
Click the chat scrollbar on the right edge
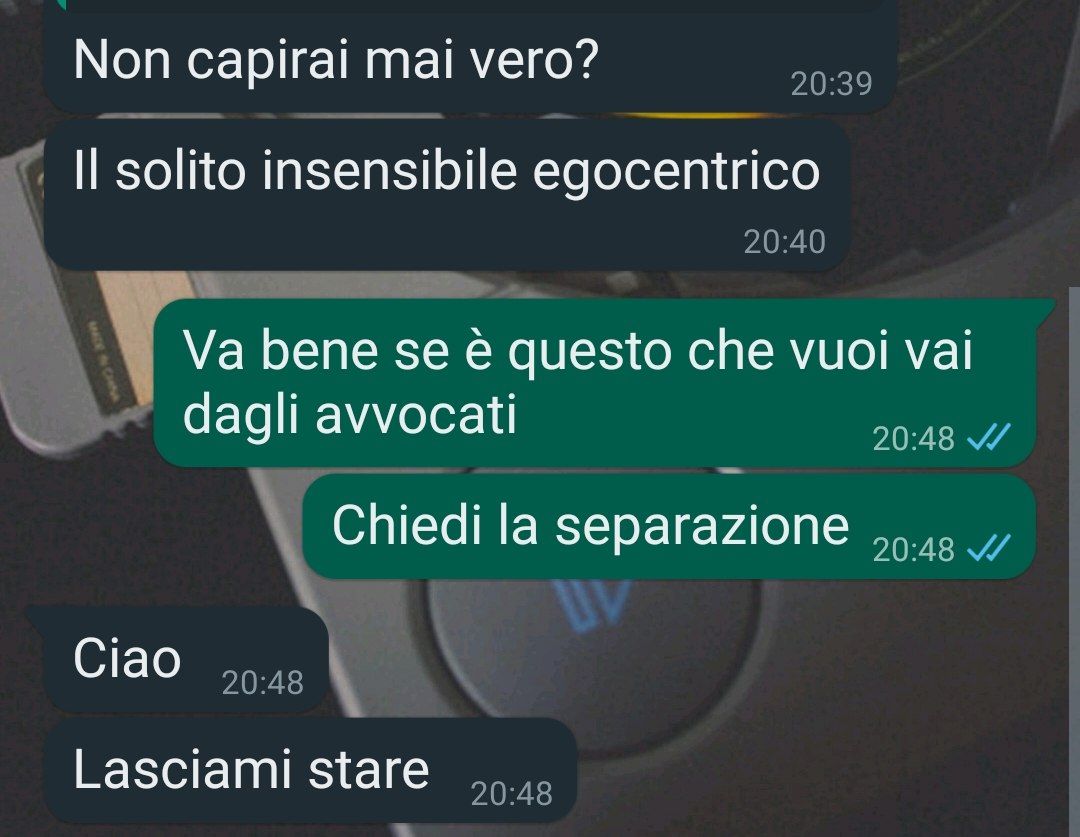coord(1074,561)
